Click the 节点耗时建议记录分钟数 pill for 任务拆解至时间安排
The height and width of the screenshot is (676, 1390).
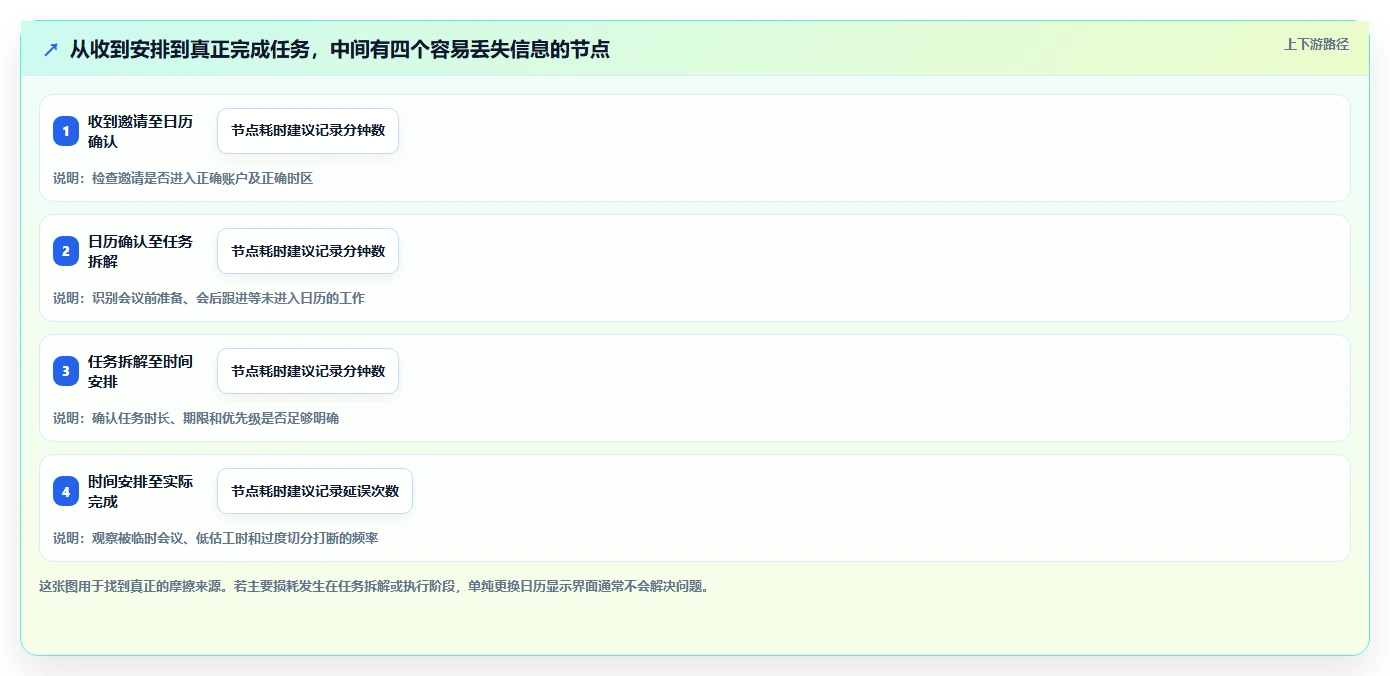pos(308,371)
